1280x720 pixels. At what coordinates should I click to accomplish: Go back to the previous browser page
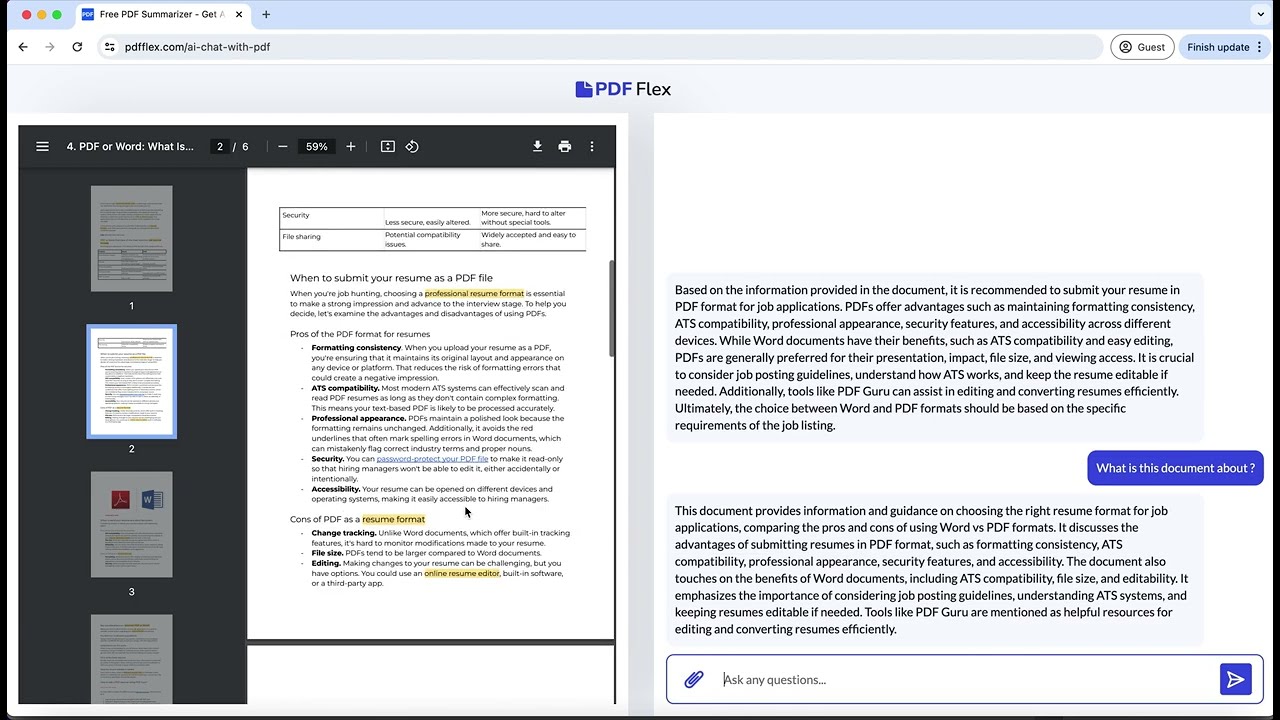[x=23, y=47]
